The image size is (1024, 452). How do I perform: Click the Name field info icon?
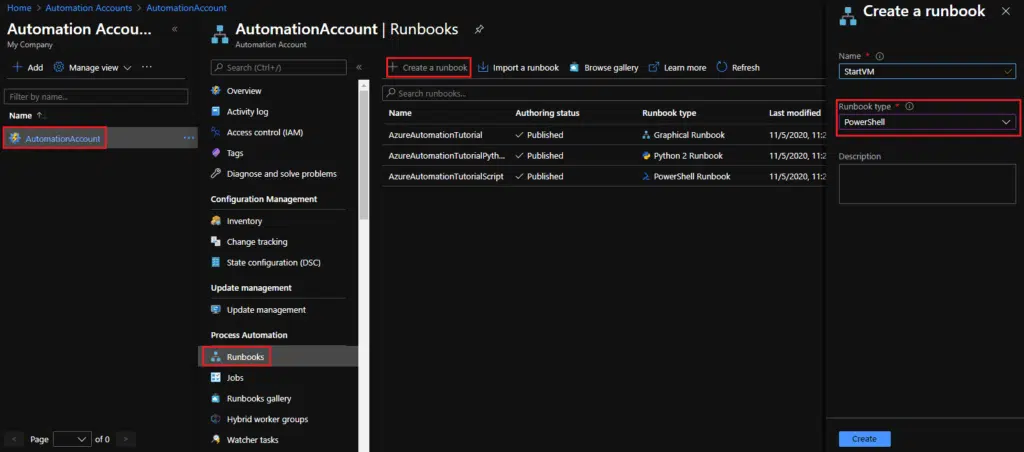pyautogui.click(x=879, y=56)
